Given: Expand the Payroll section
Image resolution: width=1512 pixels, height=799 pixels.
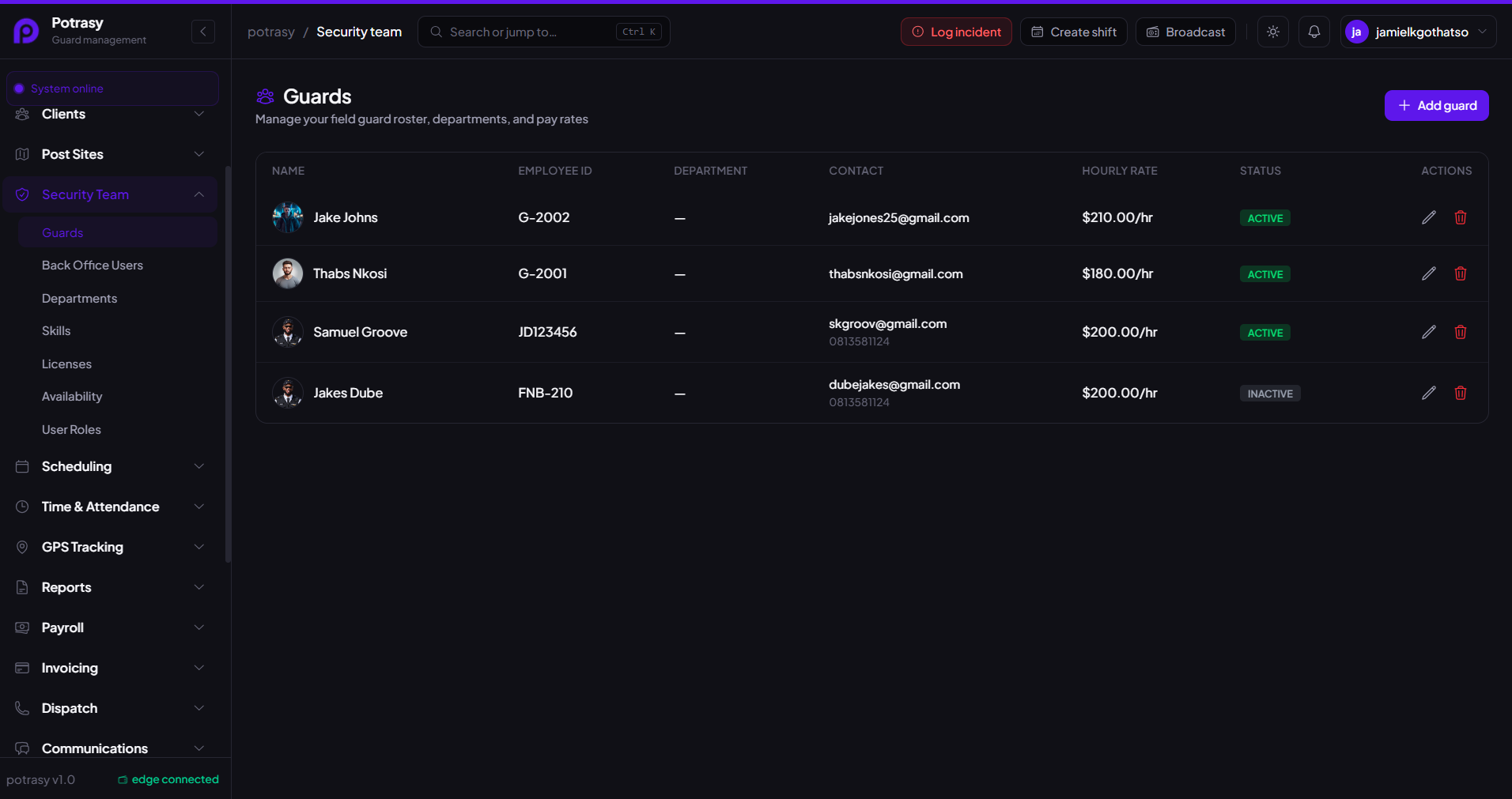Looking at the screenshot, I should coord(110,628).
